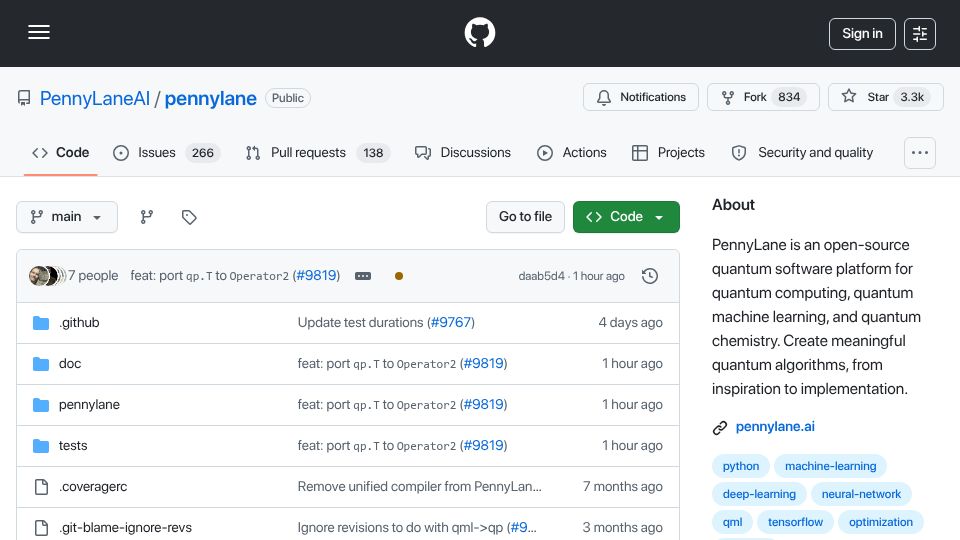Screen dimensions: 960x540
Task: Open the Actions tab
Action: [572, 152]
